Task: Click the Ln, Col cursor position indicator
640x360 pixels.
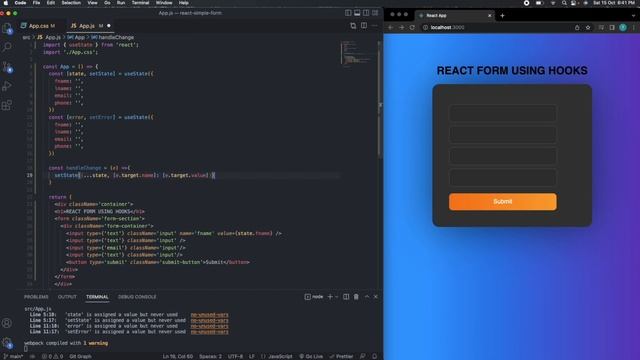Action: click(x=178, y=356)
